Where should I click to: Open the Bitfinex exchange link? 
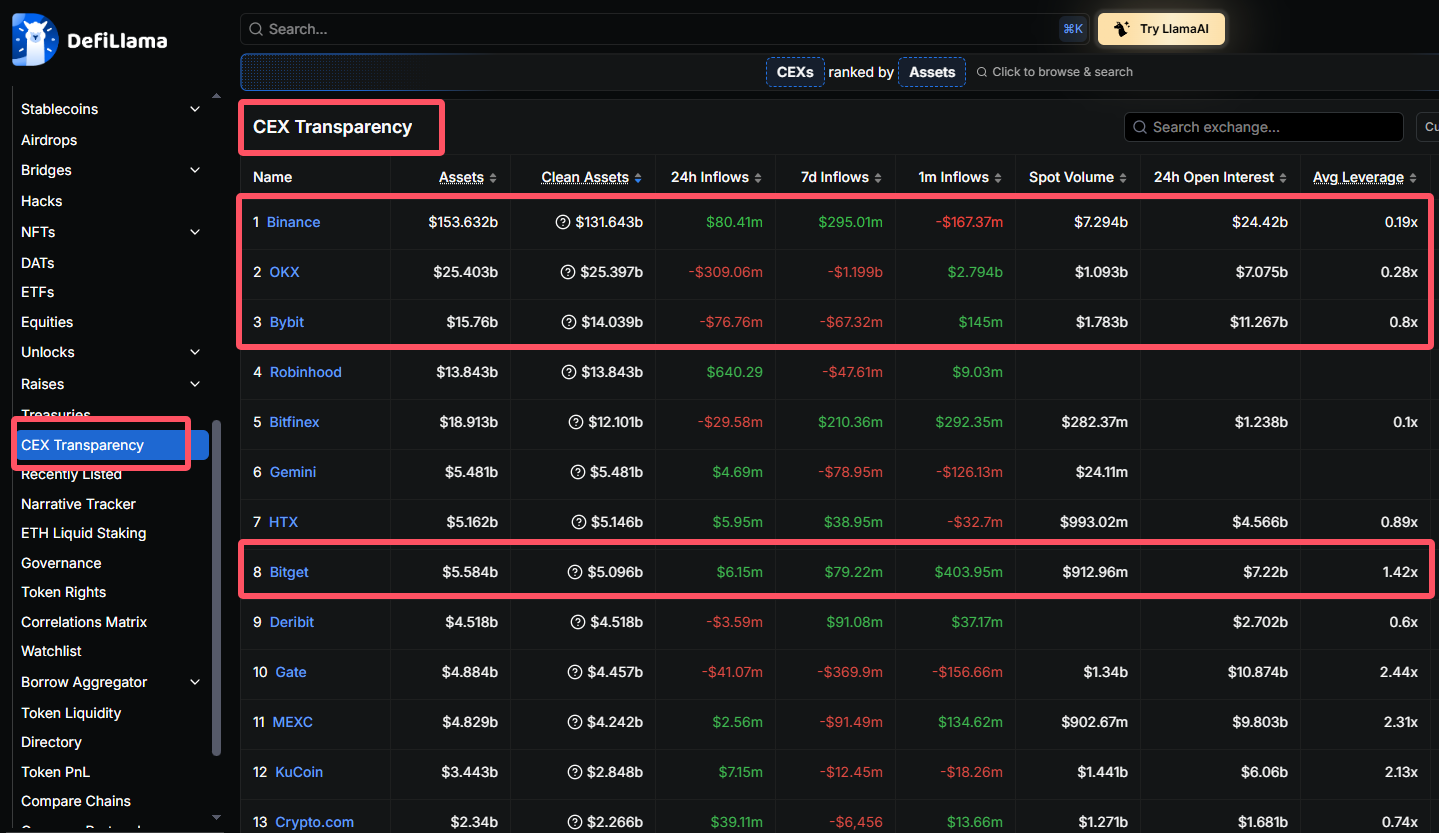pos(295,422)
